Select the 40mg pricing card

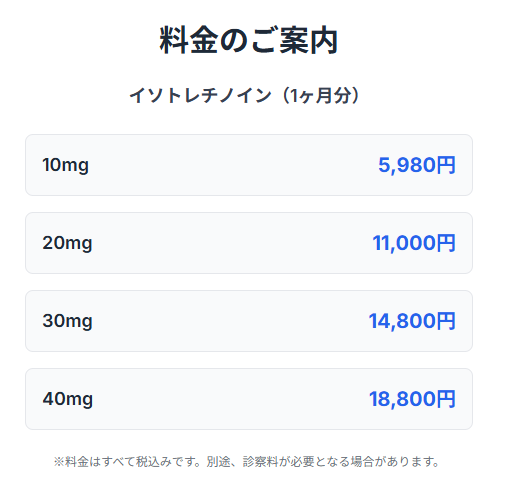249,399
